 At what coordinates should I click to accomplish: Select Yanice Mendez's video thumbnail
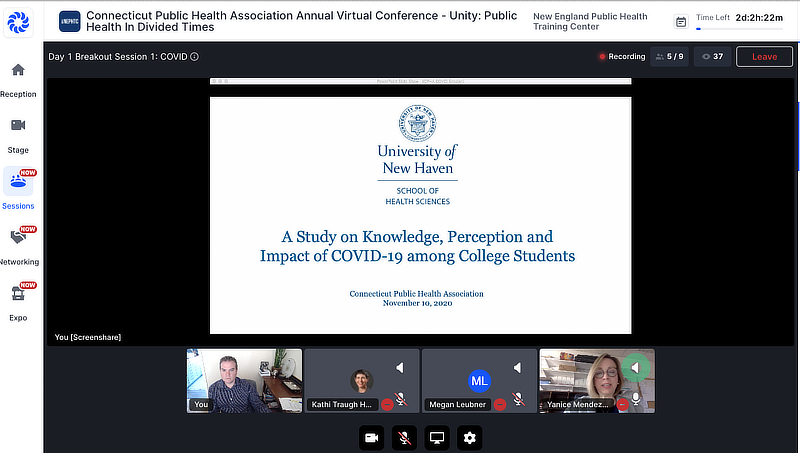(596, 380)
